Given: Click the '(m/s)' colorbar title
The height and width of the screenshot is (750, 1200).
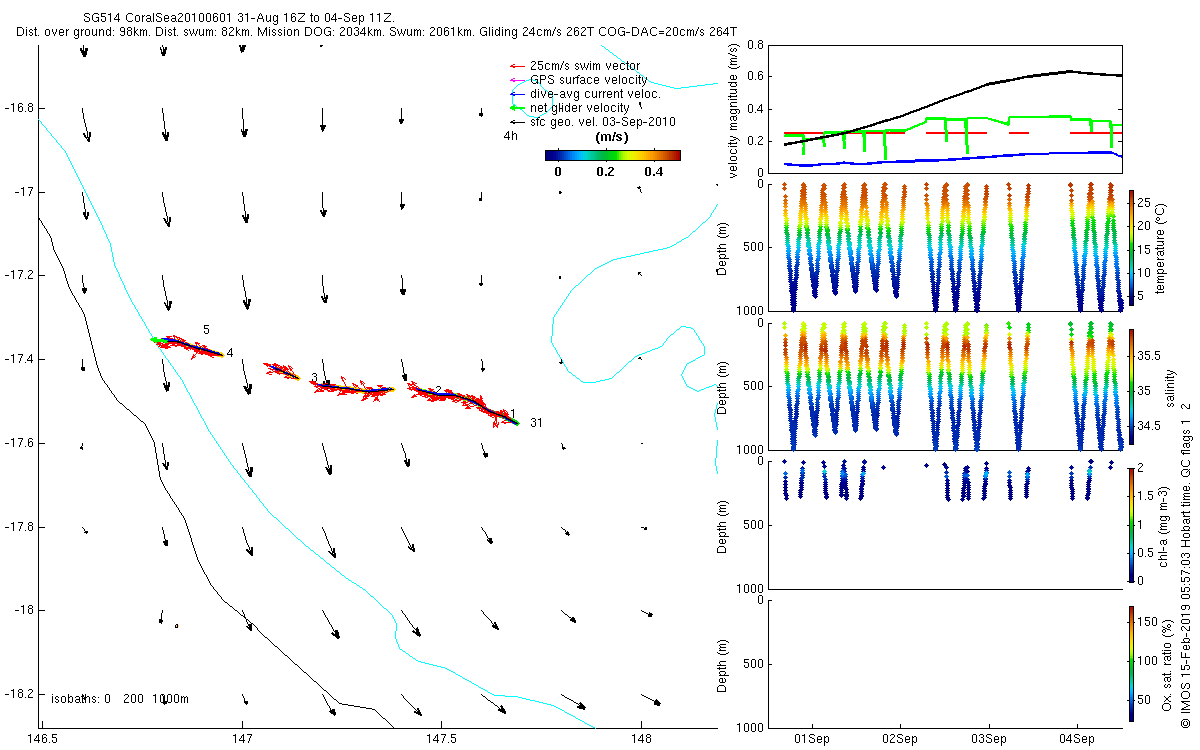Looking at the screenshot, I should click(611, 137).
